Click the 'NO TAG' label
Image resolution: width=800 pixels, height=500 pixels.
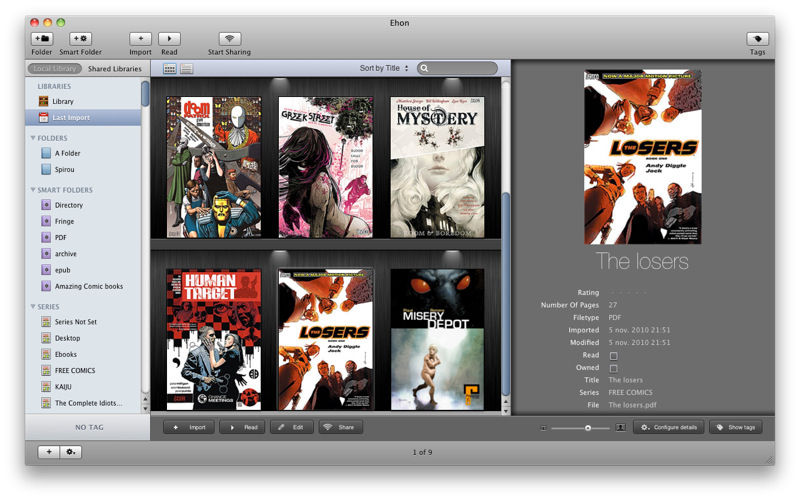point(89,427)
